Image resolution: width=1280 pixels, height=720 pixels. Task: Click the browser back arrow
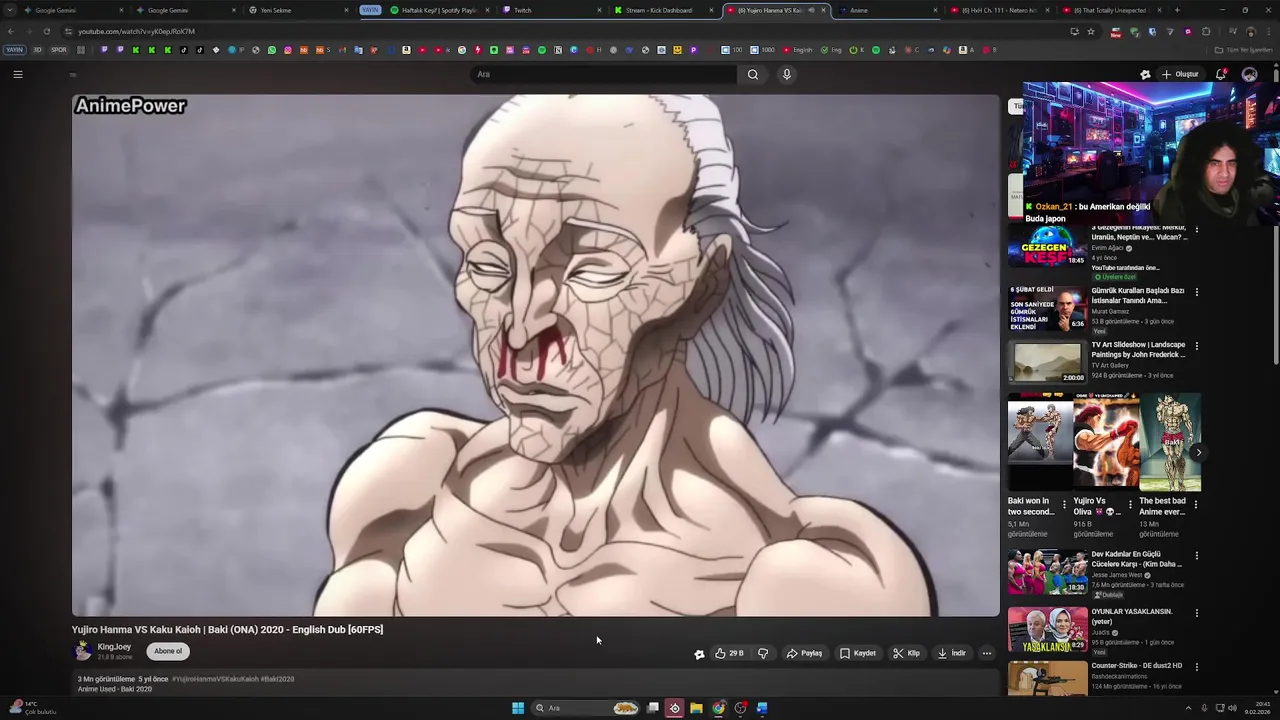coord(11,31)
